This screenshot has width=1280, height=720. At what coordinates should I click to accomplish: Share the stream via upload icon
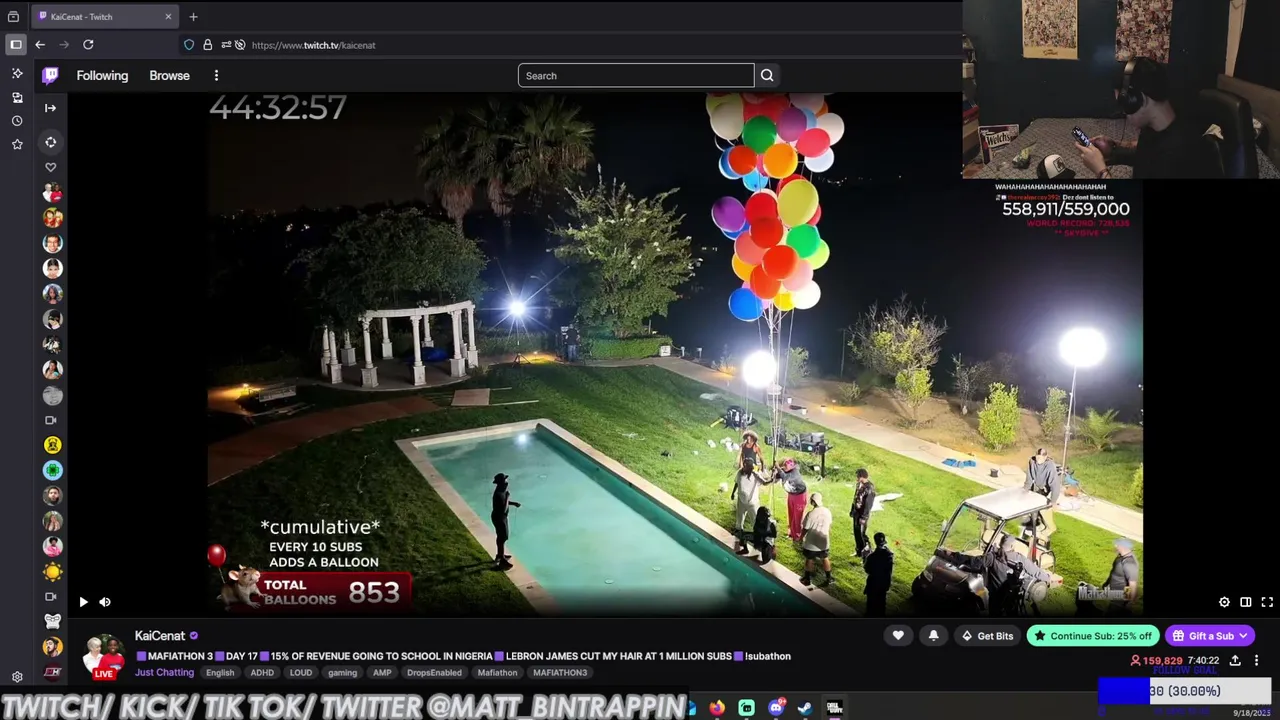coord(1235,660)
